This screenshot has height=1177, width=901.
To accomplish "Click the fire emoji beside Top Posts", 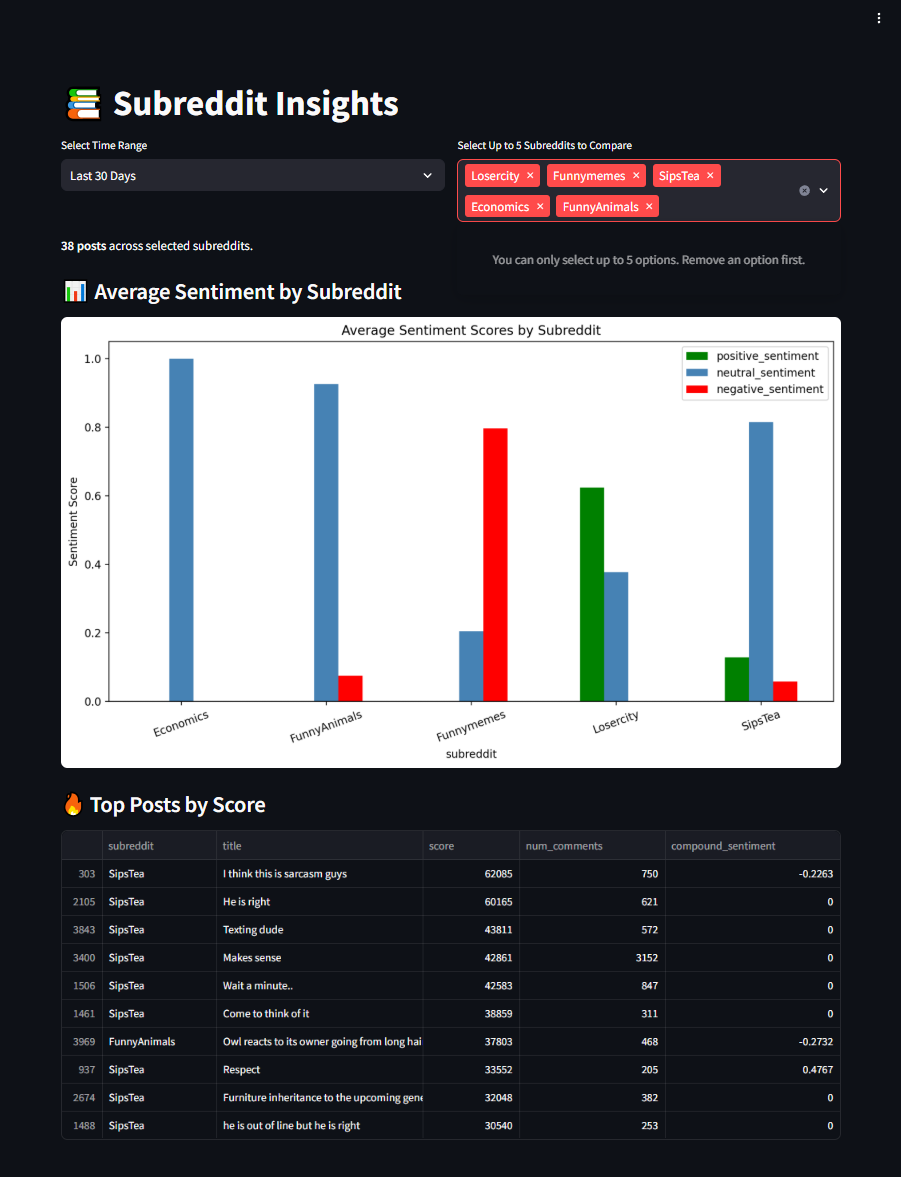I will [x=73, y=805].
